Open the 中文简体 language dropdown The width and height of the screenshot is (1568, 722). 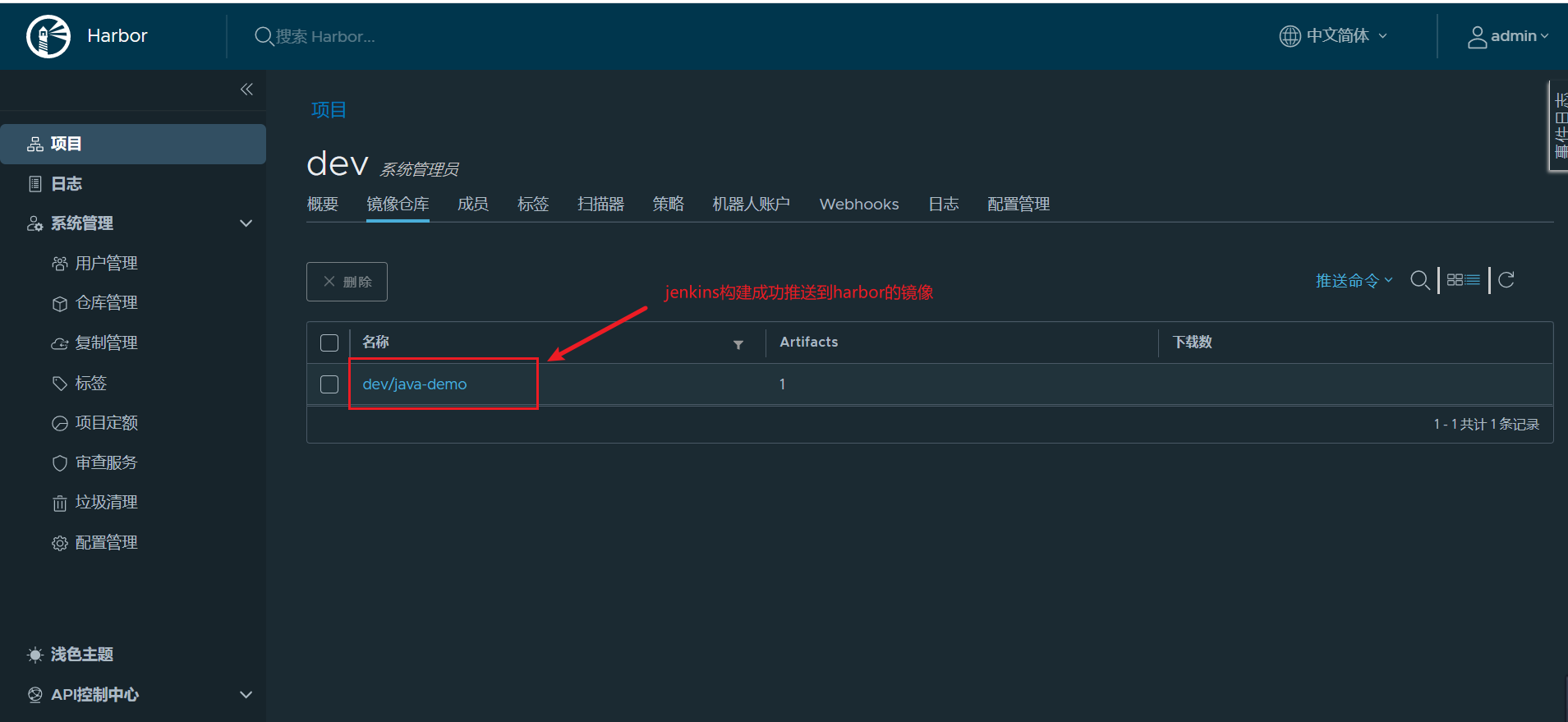(1334, 36)
